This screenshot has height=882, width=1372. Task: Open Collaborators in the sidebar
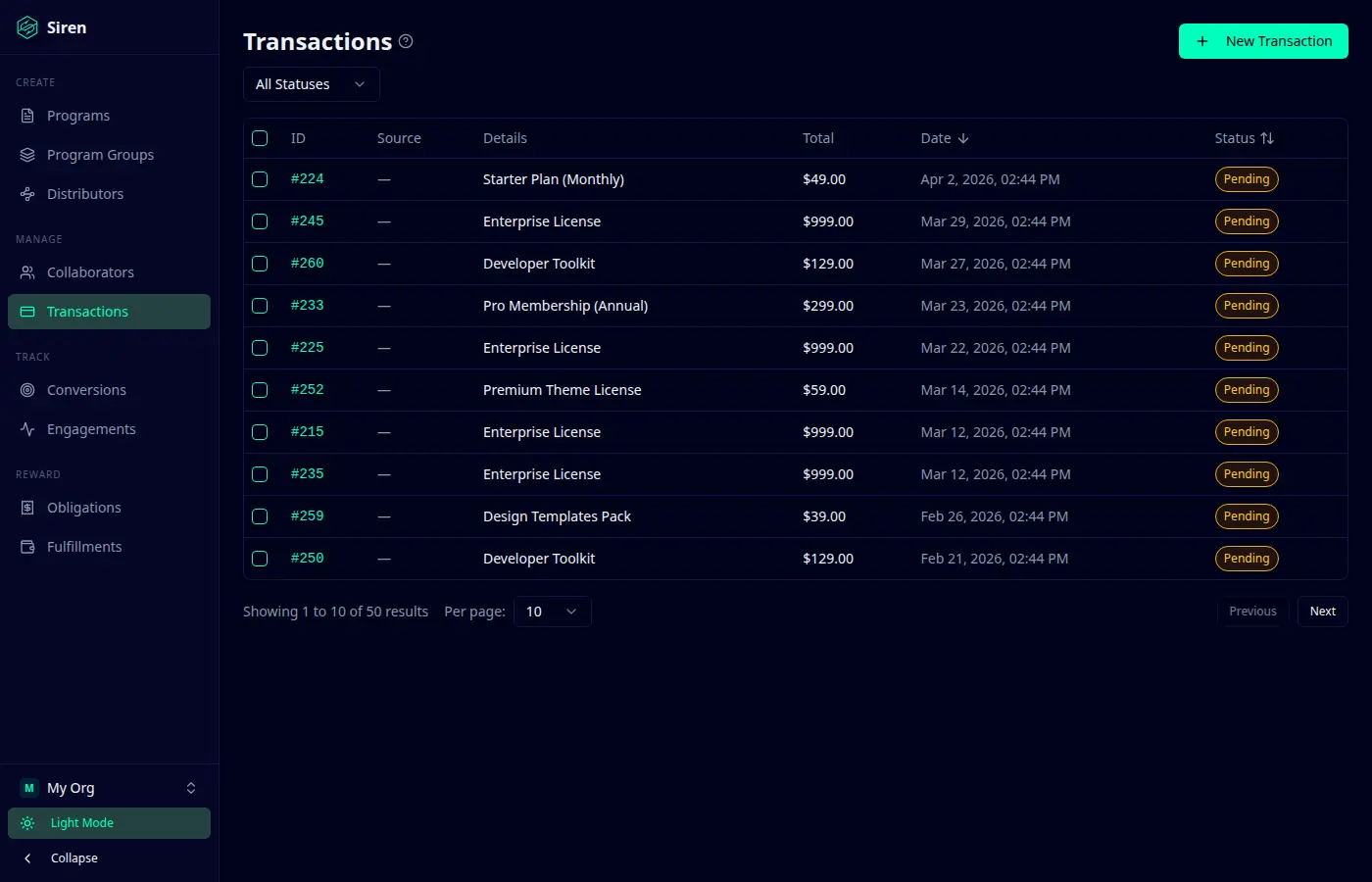click(109, 272)
